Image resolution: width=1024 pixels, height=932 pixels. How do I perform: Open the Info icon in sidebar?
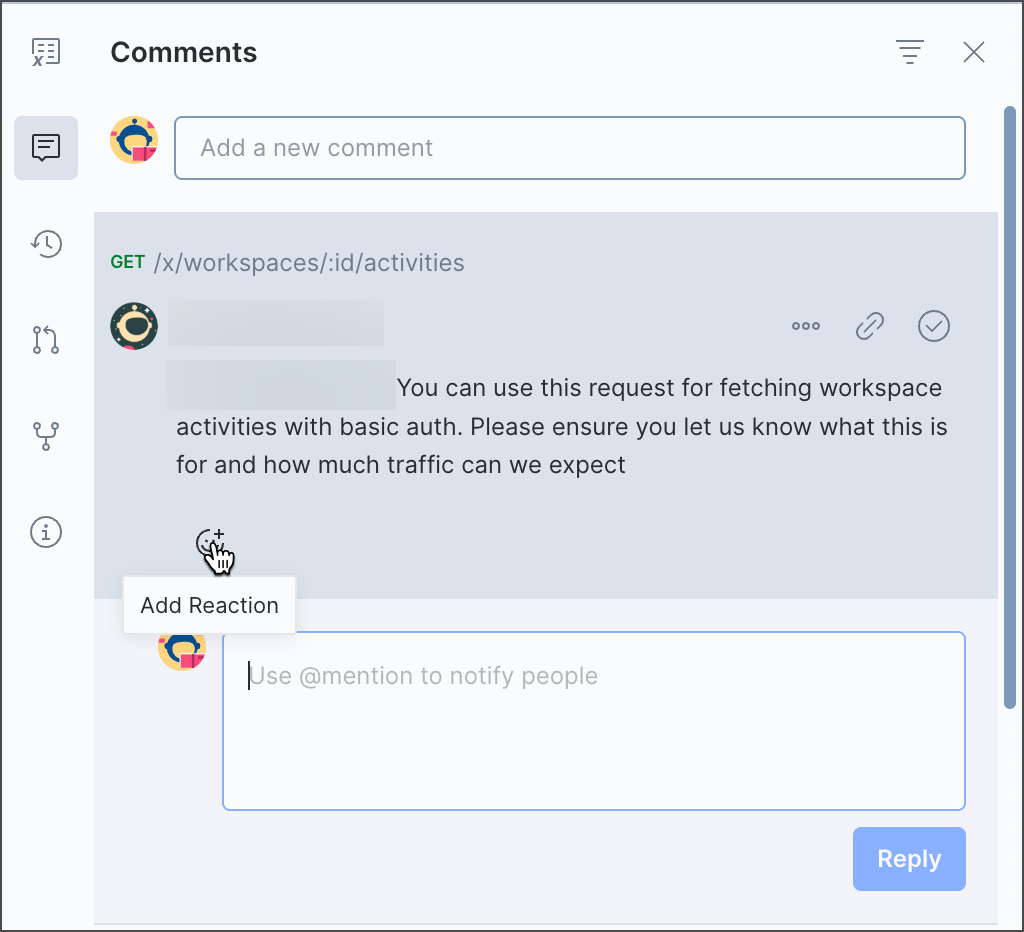tap(46, 532)
